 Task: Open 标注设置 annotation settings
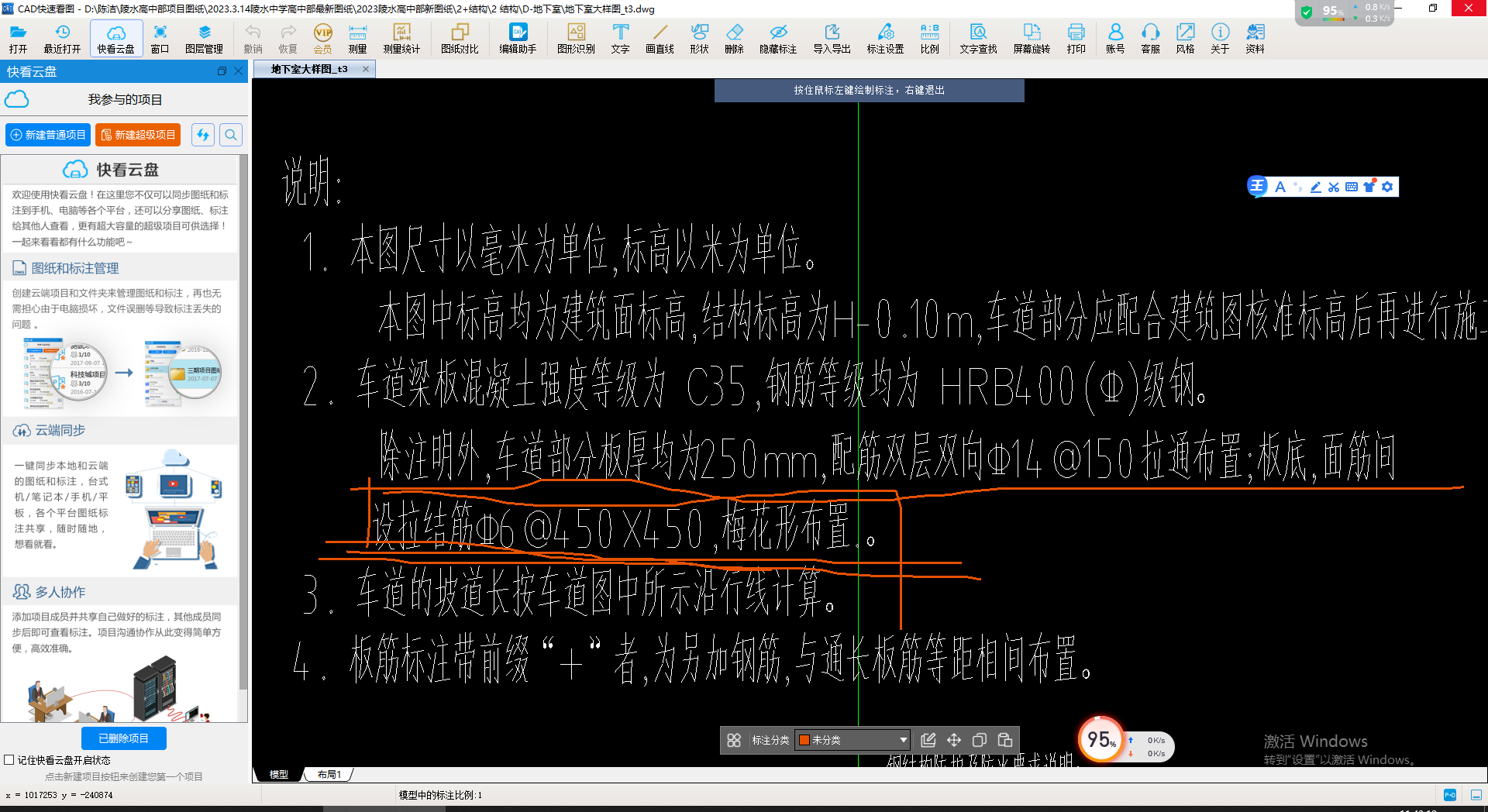[885, 38]
